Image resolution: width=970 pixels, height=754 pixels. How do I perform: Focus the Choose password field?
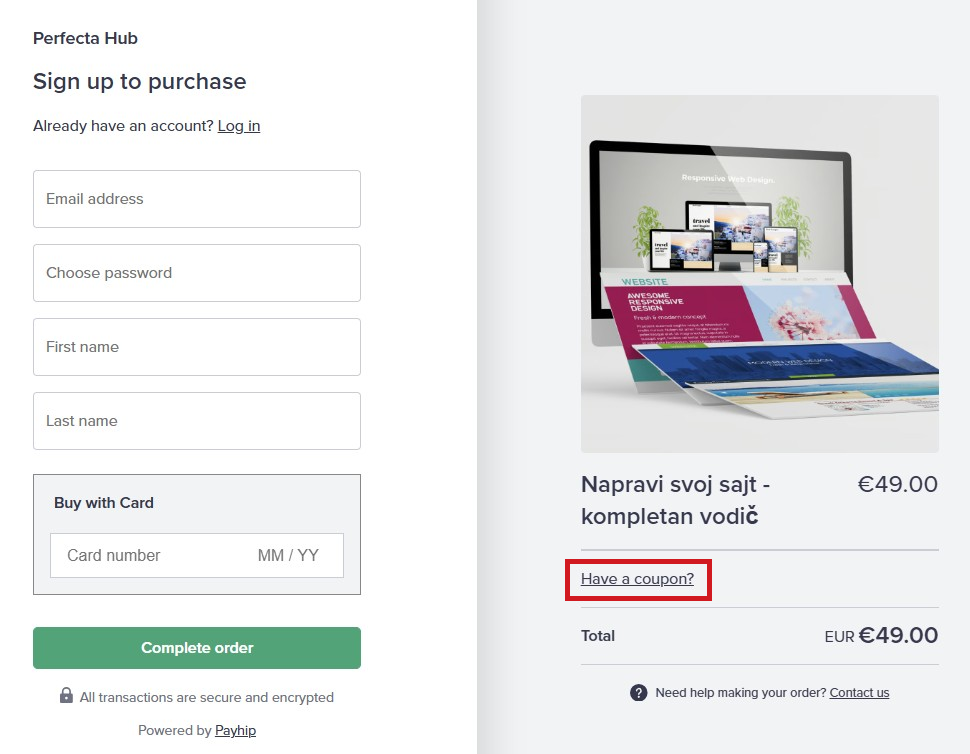tap(196, 273)
